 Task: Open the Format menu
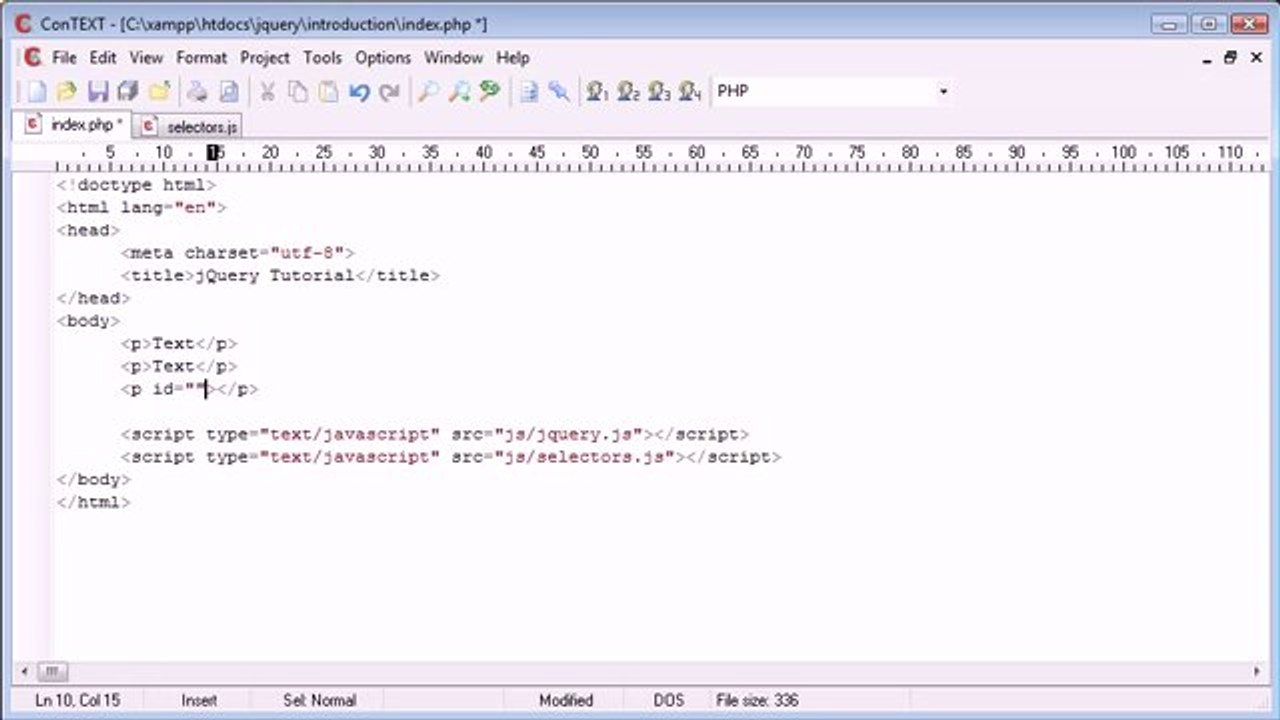tap(202, 58)
